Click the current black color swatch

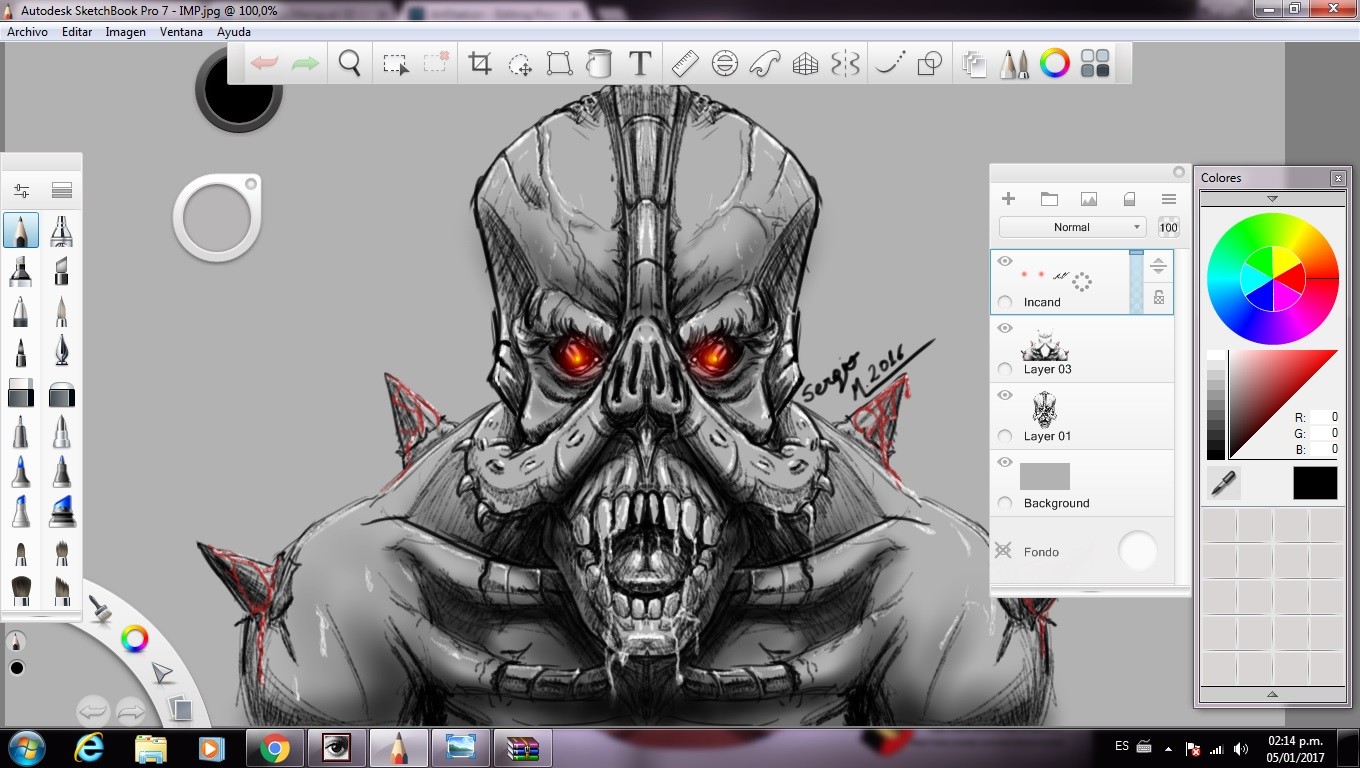coord(1315,483)
